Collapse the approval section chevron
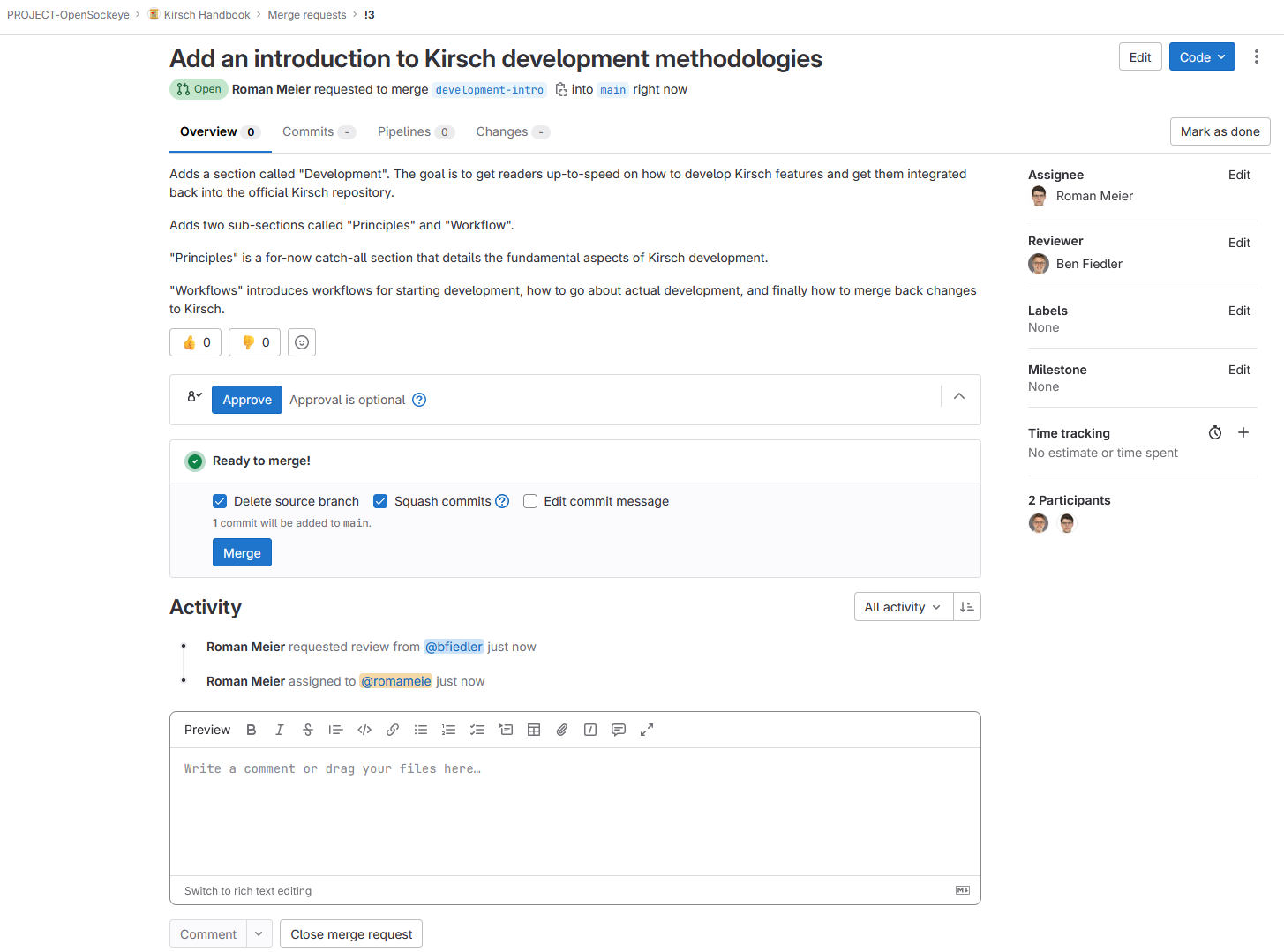1284x952 pixels. pos(959,396)
